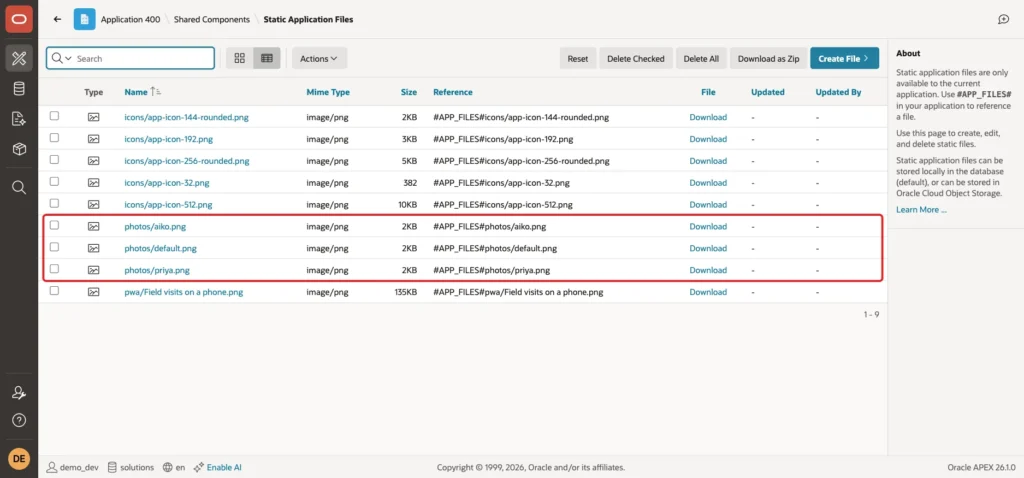Open the Actions dropdown menu
Viewport: 1024px width, 478px height.
(x=319, y=58)
